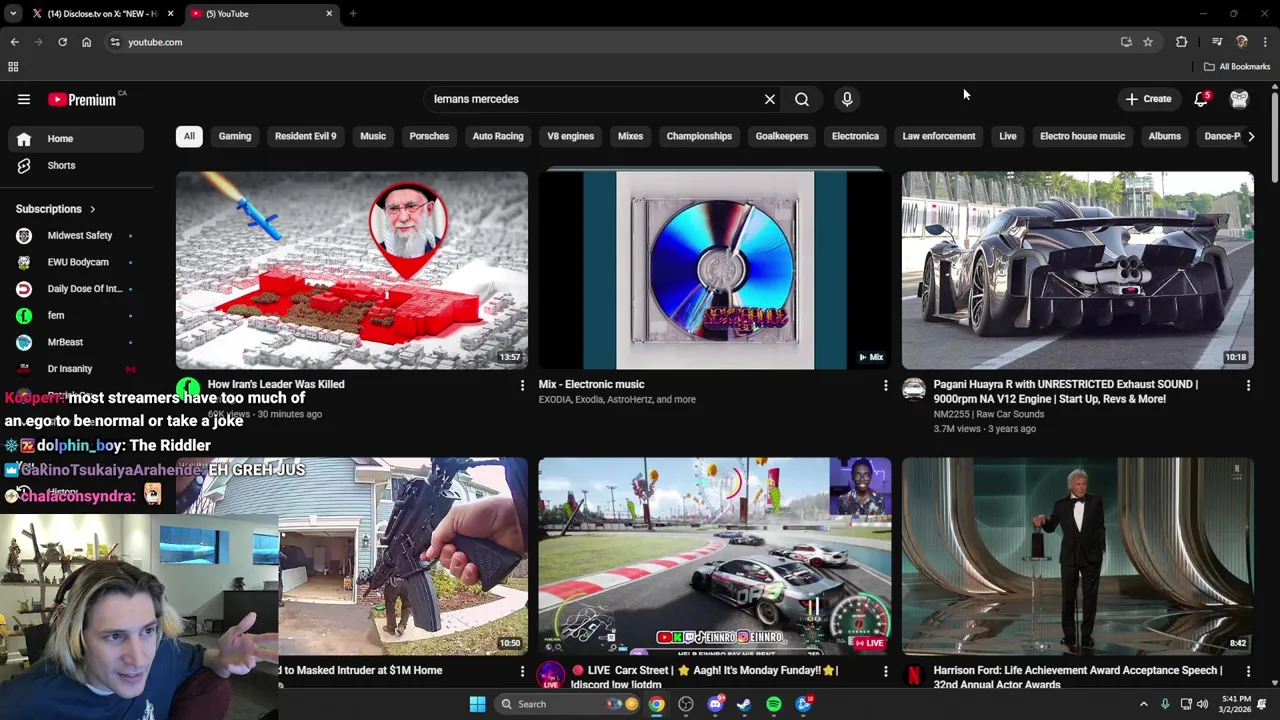Open Chrome apps grid shortcut

[x=13, y=67]
